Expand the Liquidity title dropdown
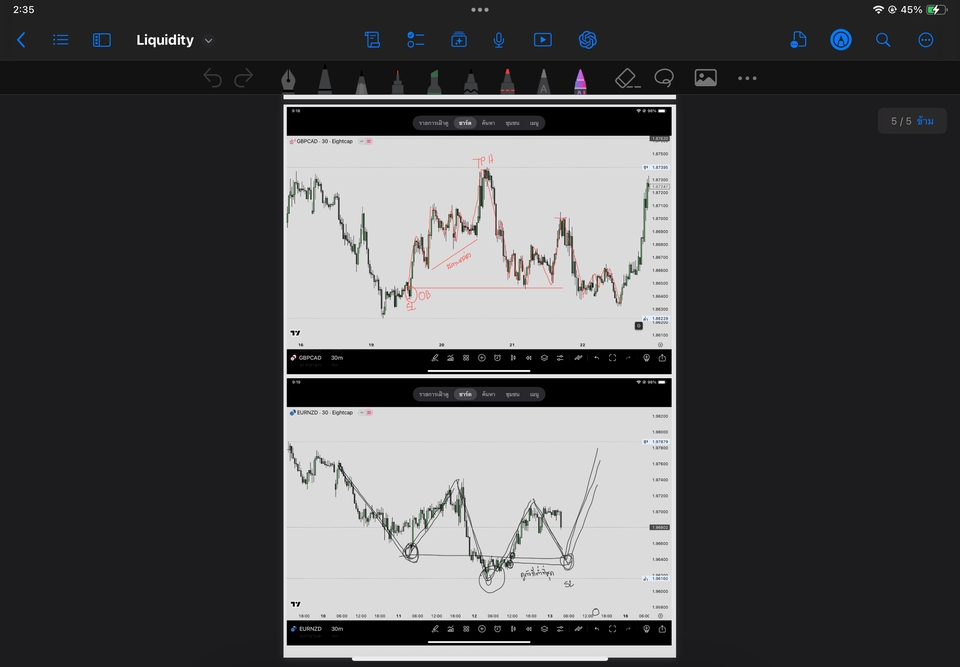This screenshot has width=960, height=667. (x=208, y=41)
